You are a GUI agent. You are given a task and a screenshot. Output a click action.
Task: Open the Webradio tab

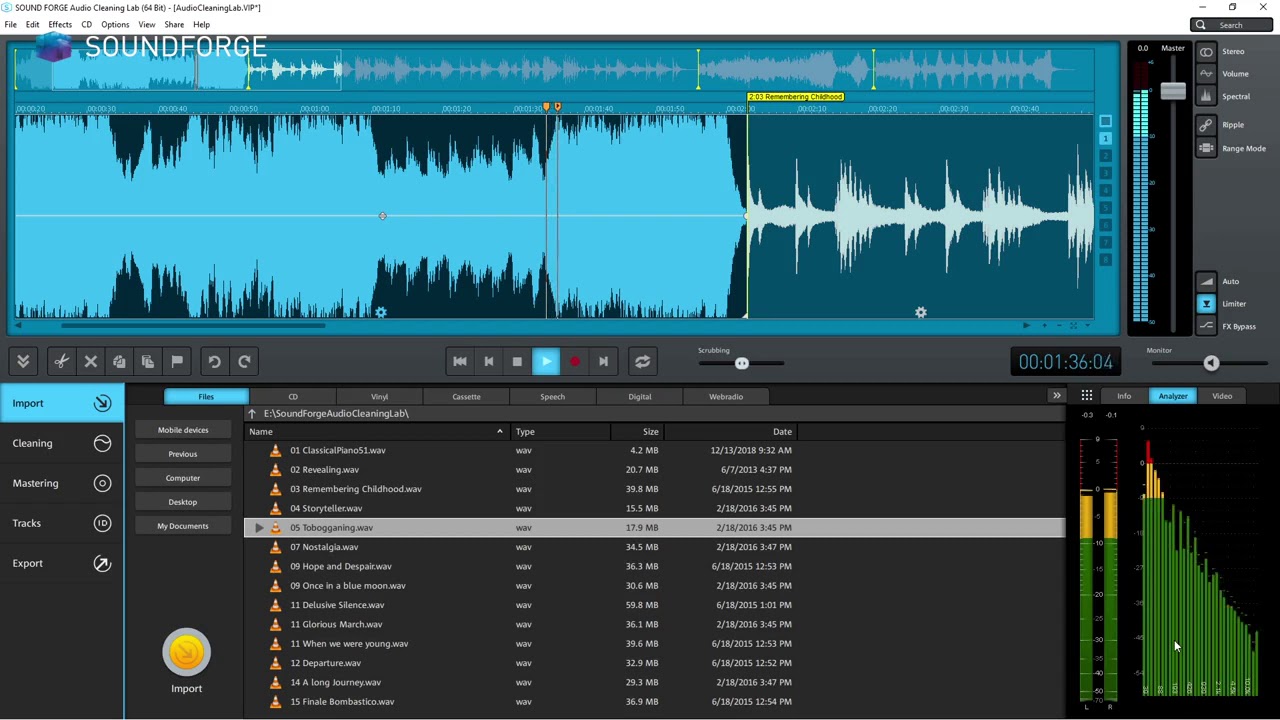tap(726, 397)
